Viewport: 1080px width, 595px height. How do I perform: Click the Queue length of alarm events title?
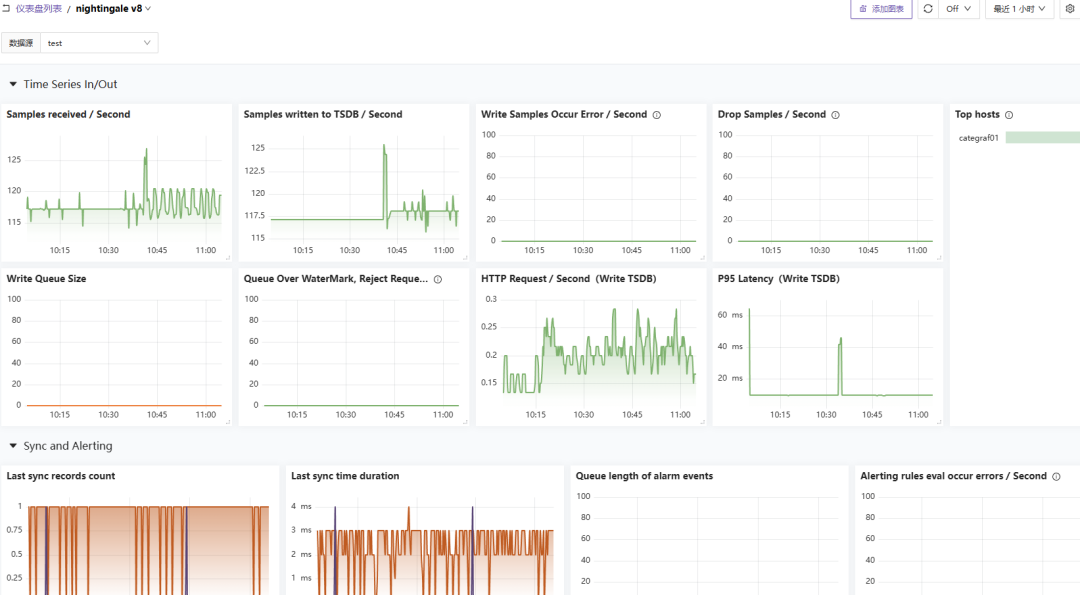click(x=644, y=476)
